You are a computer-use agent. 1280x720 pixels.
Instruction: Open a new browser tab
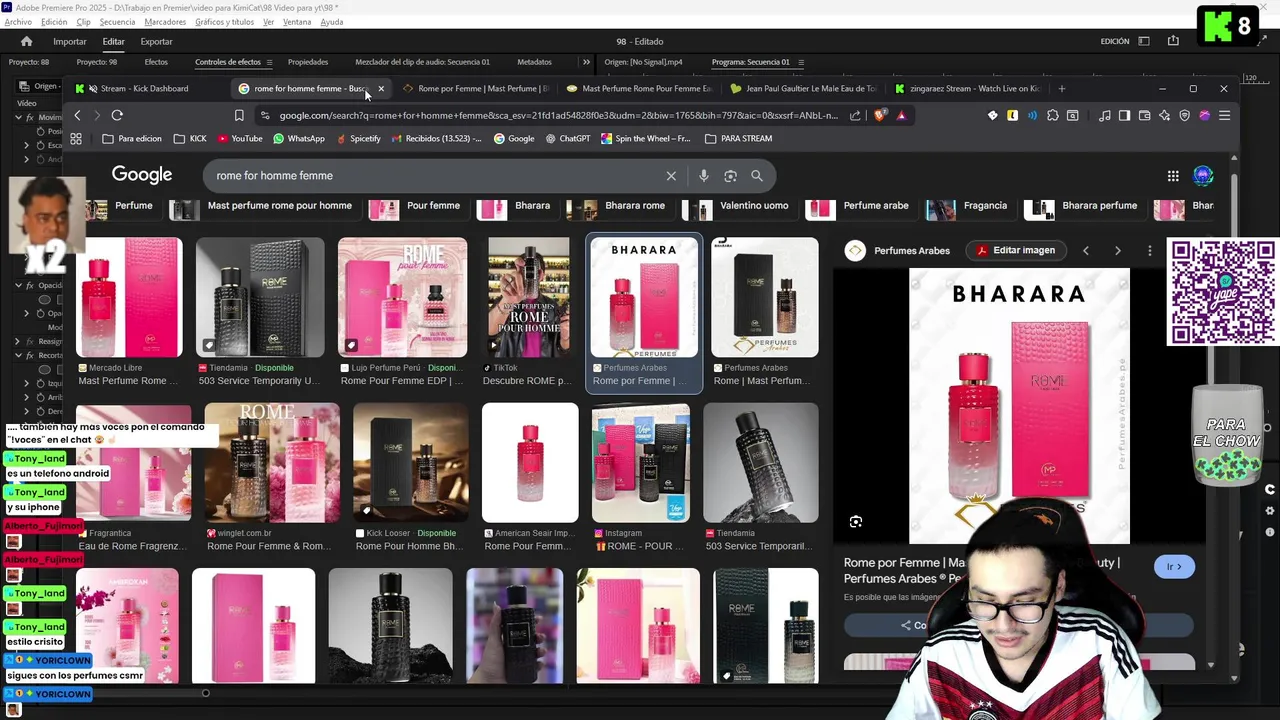coord(1062,88)
